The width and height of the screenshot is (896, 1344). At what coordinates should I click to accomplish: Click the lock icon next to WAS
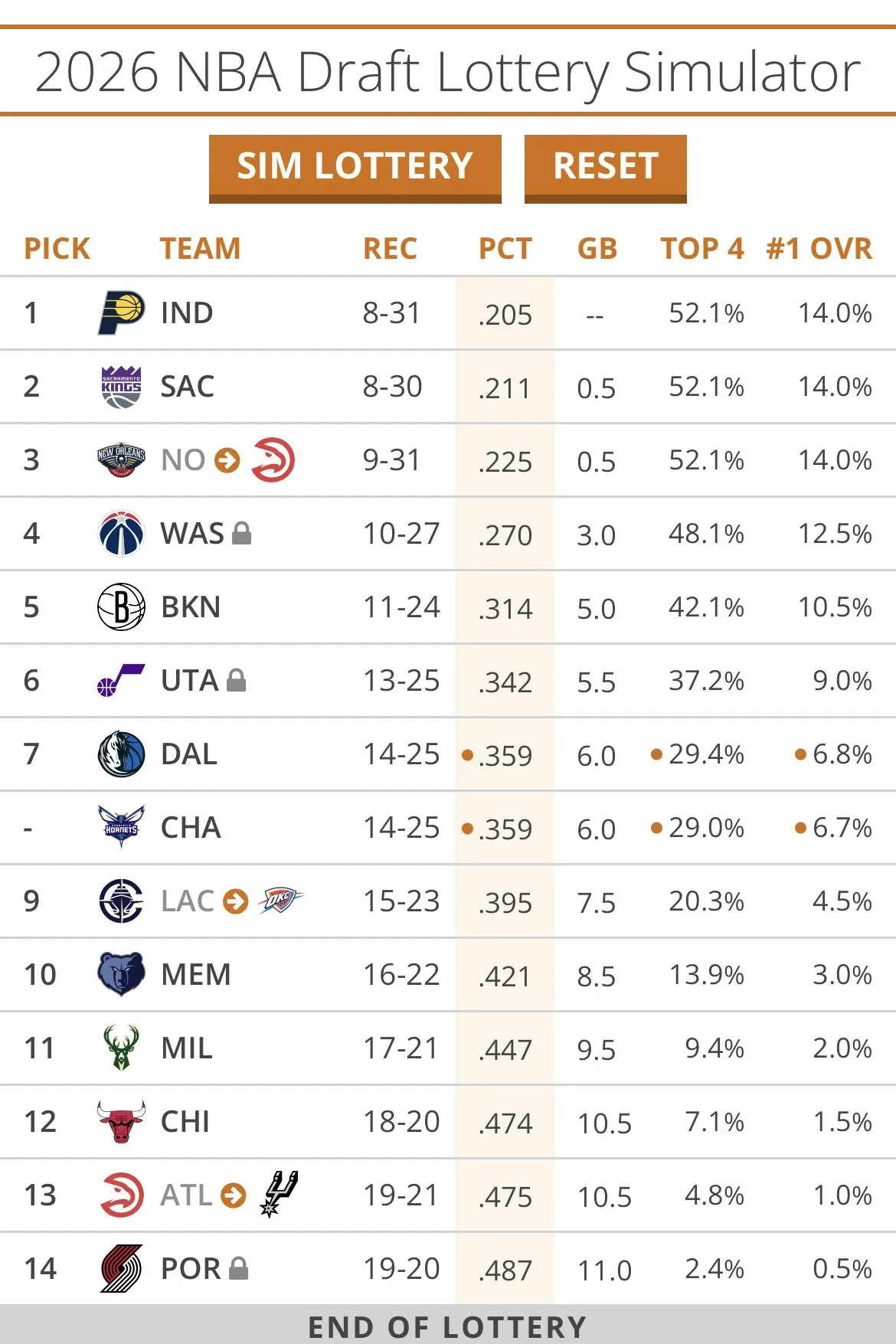click(241, 533)
